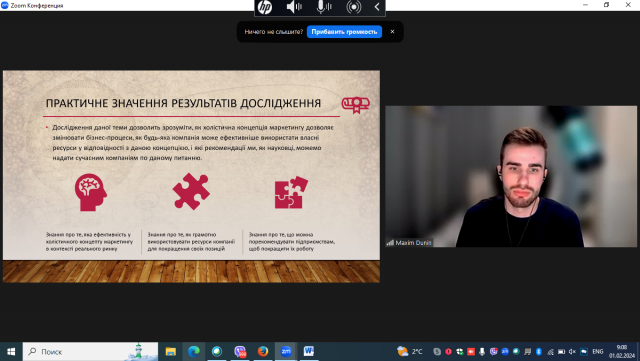Collapse the HP audio overlay with the arrow
Viewport: 640px width, 361px height.
pyautogui.click(x=377, y=7)
